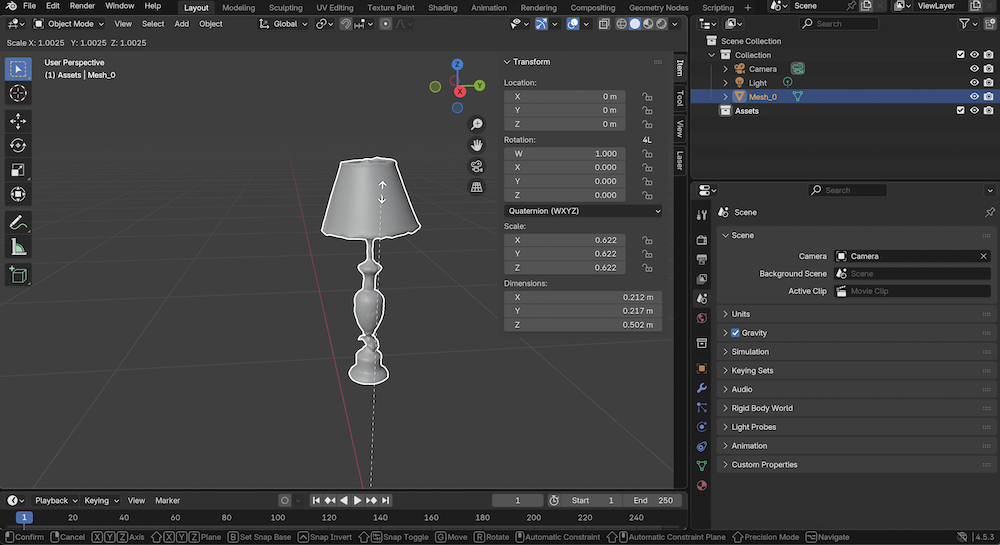
Task: Open the Render menu
Action: (82, 6)
